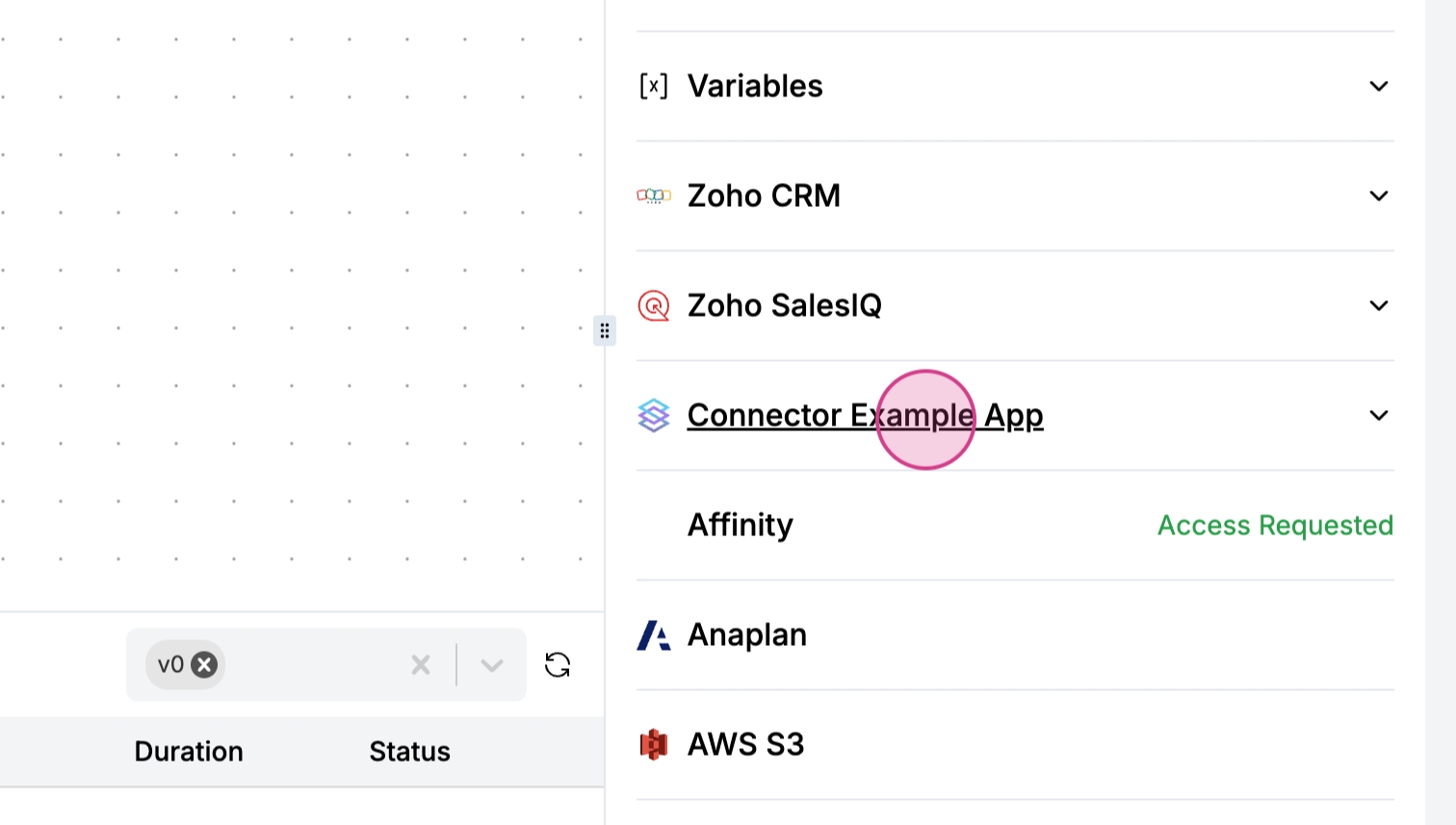Click the refresh icon beside version selector
Image resolution: width=1456 pixels, height=825 pixels.
pos(558,665)
